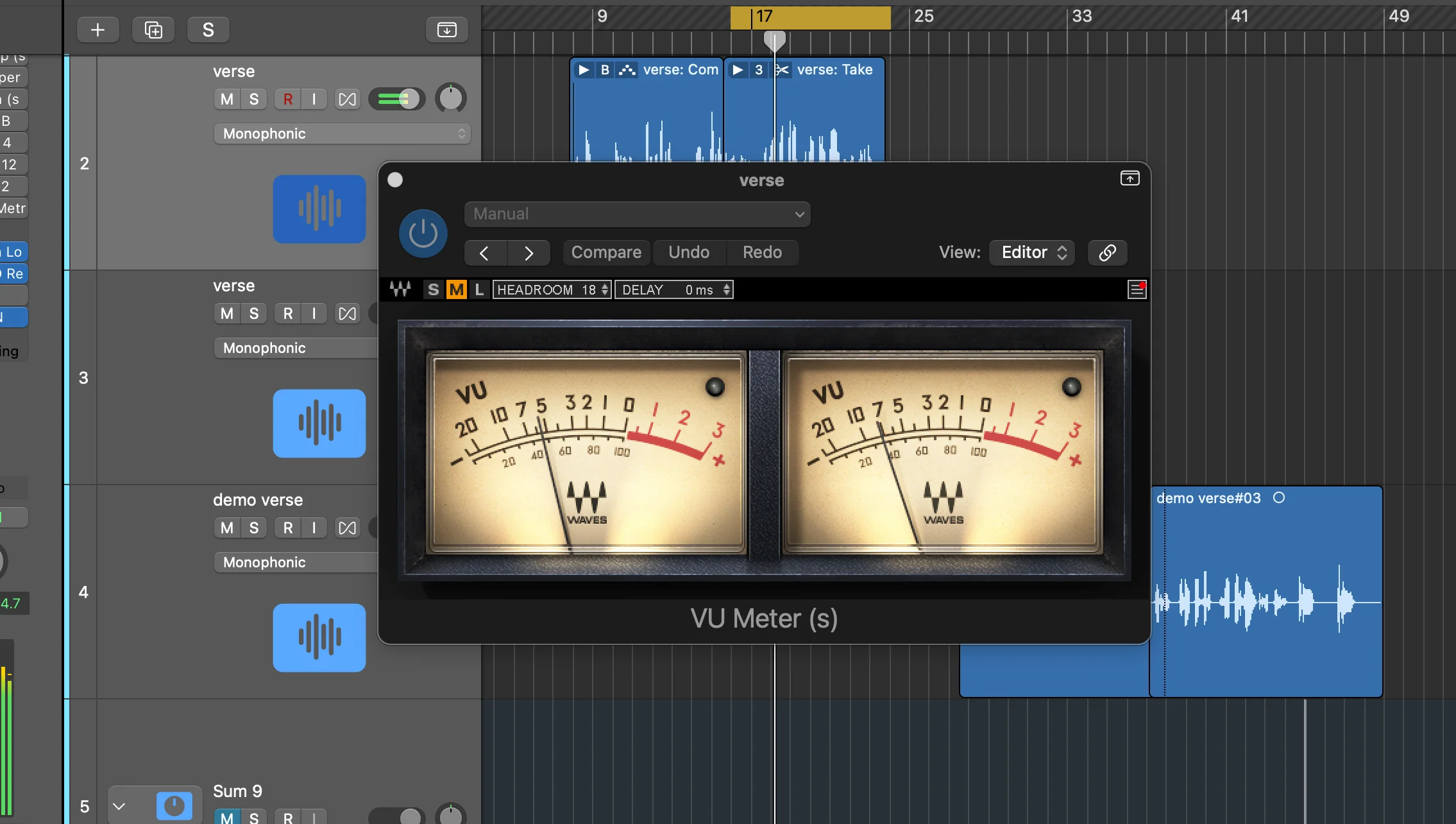1456x824 pixels.
Task: Click the play button on verse: Com region
Action: pos(583,70)
